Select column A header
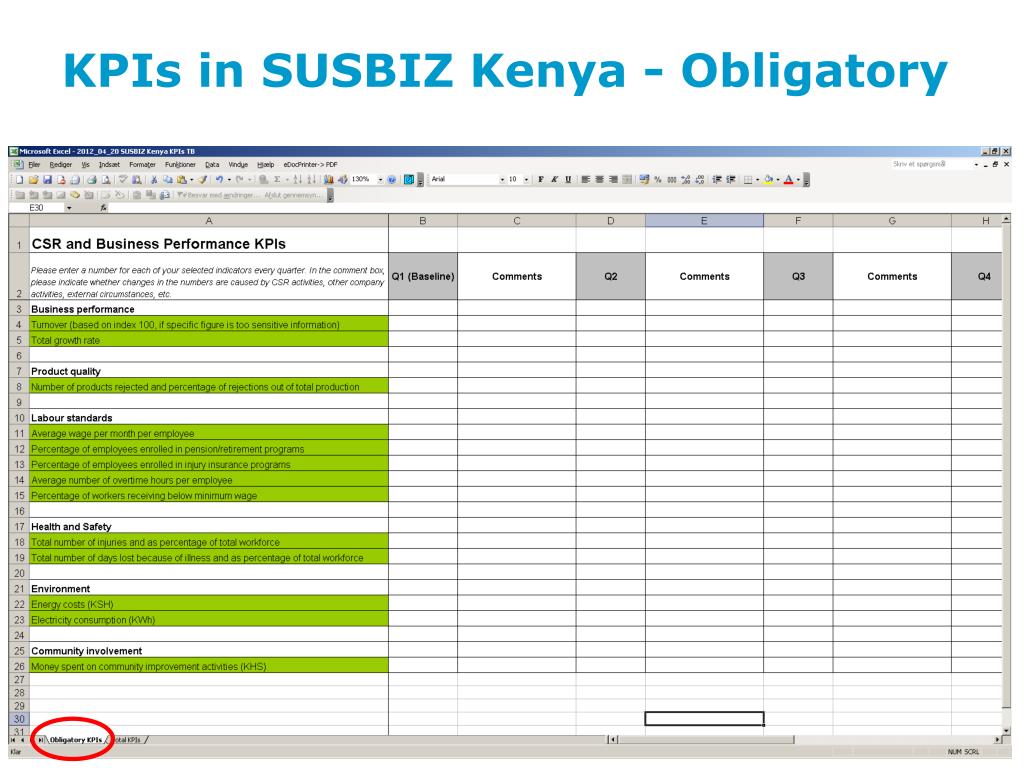1024x768 pixels. [209, 221]
